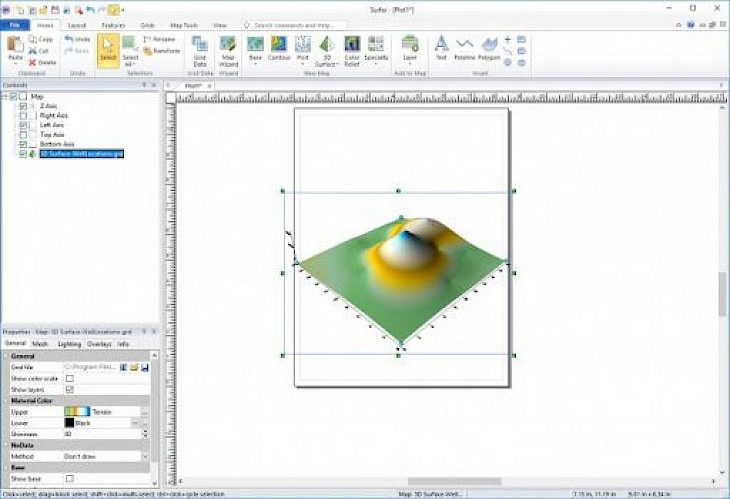730x499 pixels.
Task: Open the NoData Method dropdown
Action: pos(145,457)
